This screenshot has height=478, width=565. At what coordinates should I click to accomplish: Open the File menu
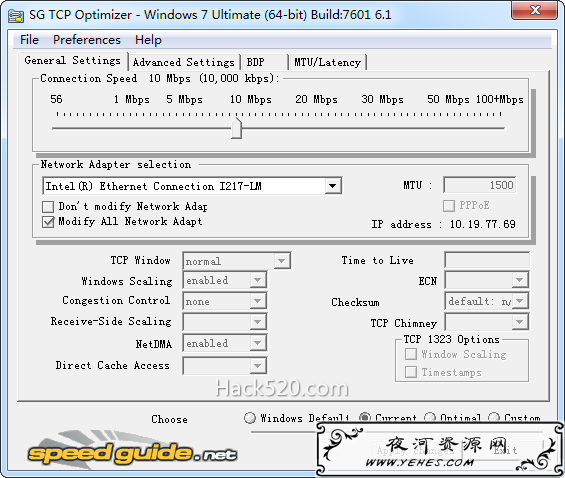[x=29, y=40]
